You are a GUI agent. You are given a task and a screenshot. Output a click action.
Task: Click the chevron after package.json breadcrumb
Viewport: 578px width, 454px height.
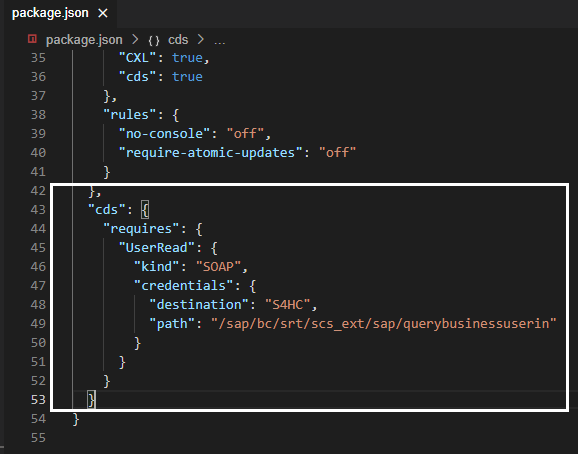pos(135,39)
